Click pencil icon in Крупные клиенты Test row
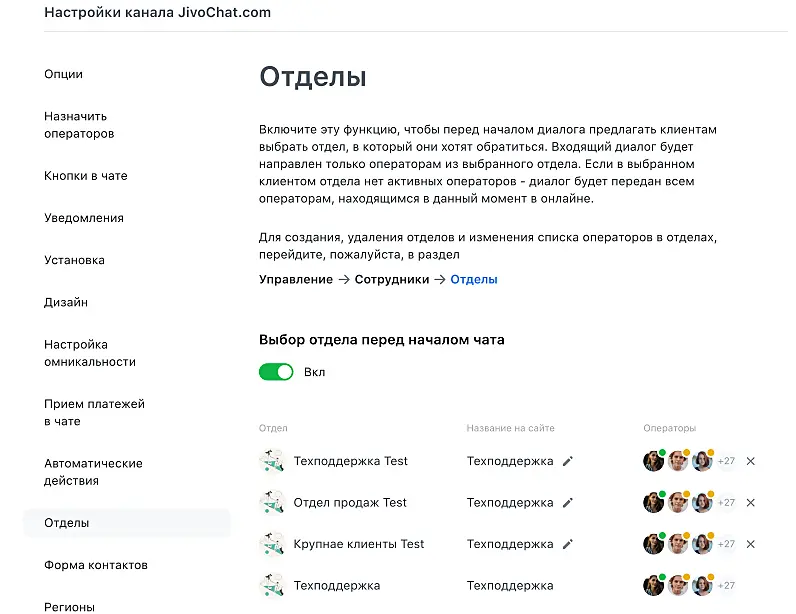Screen dimensions: 796x614 [x=568, y=545]
